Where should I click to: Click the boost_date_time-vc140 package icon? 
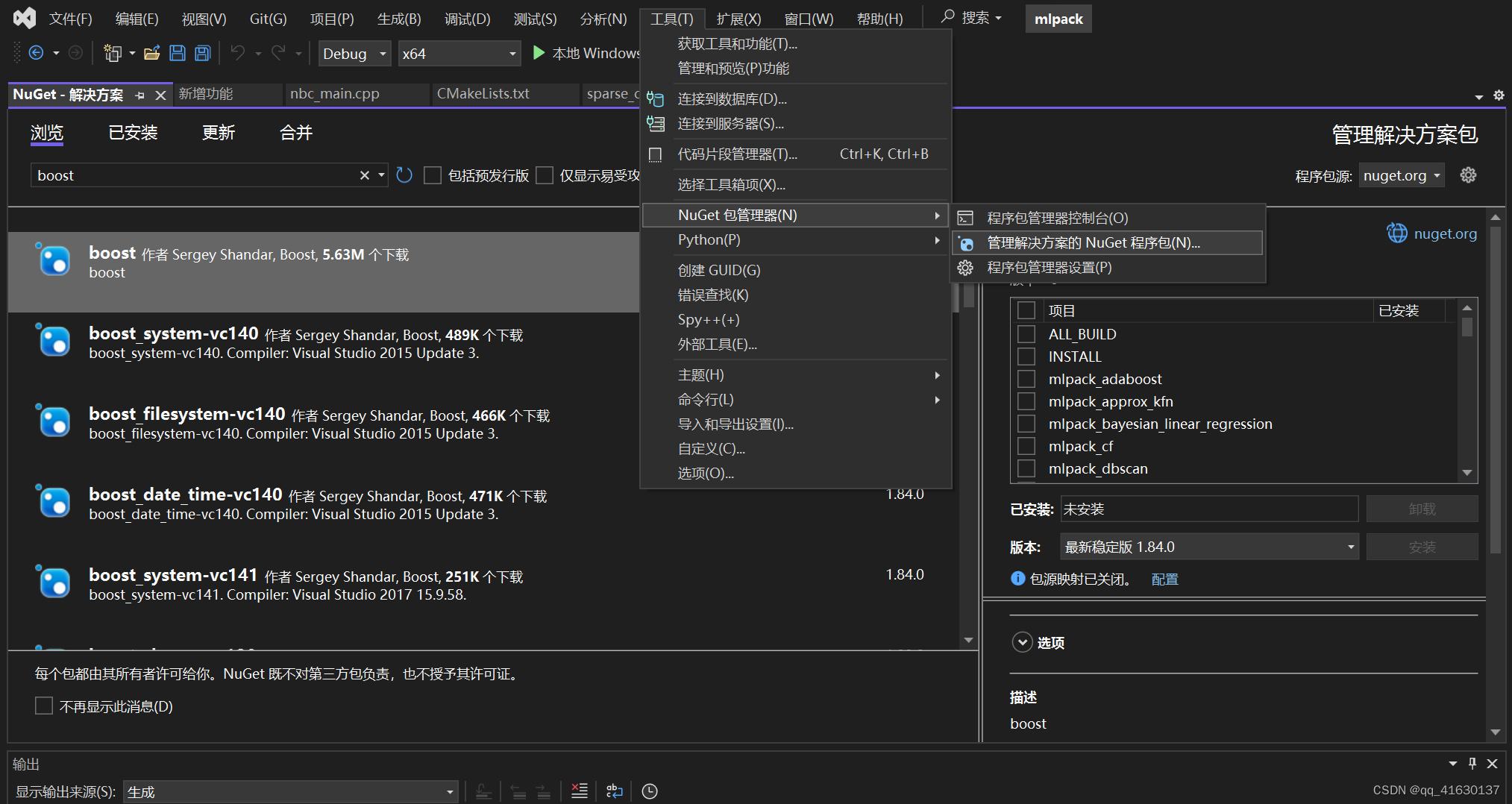tap(54, 502)
